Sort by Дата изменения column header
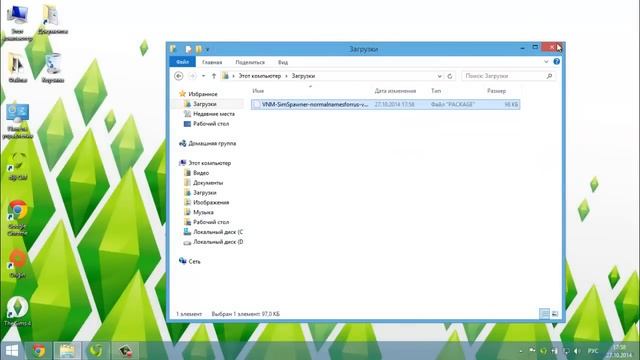 (395, 91)
